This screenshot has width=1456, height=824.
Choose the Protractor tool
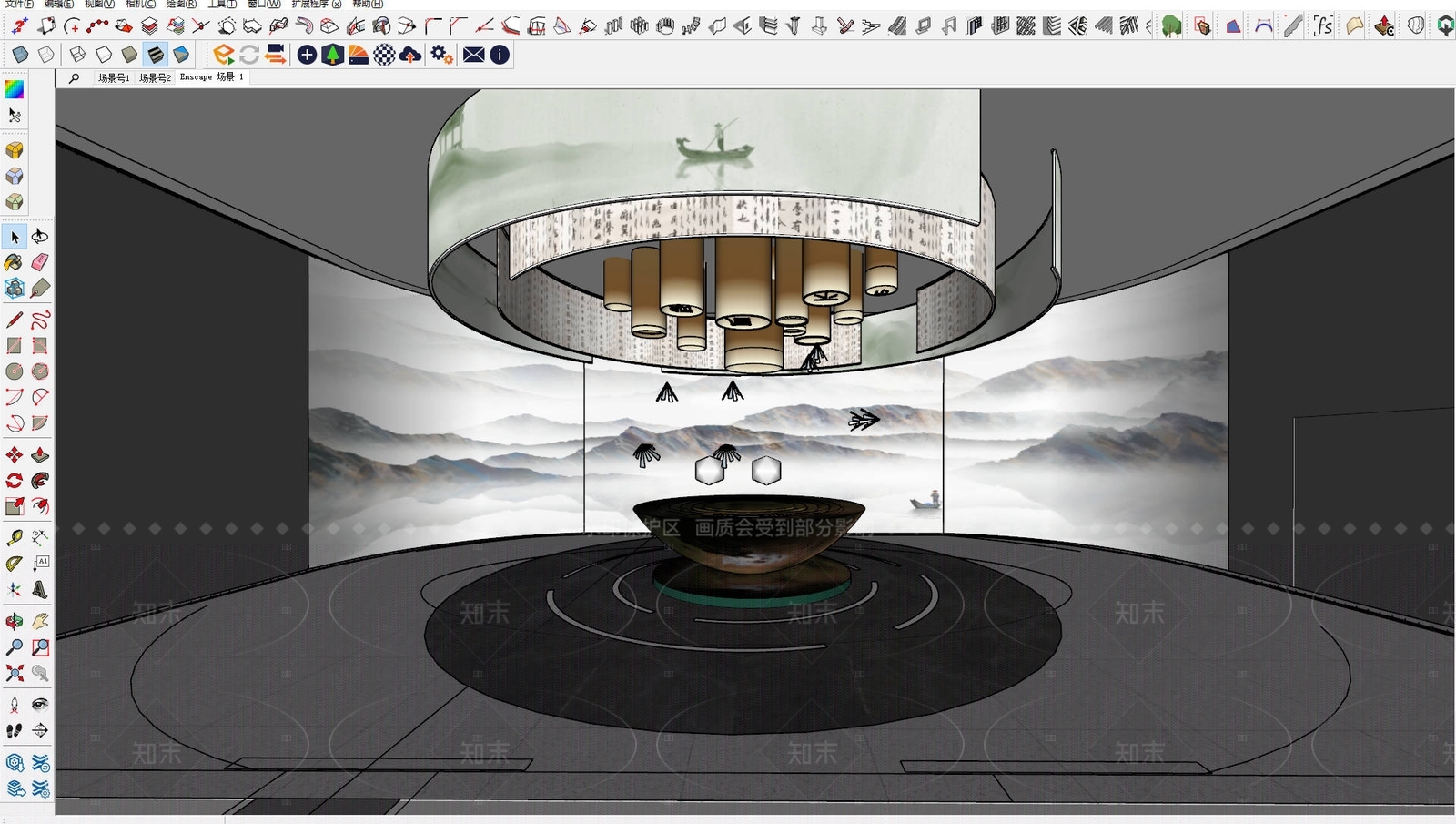click(x=15, y=564)
